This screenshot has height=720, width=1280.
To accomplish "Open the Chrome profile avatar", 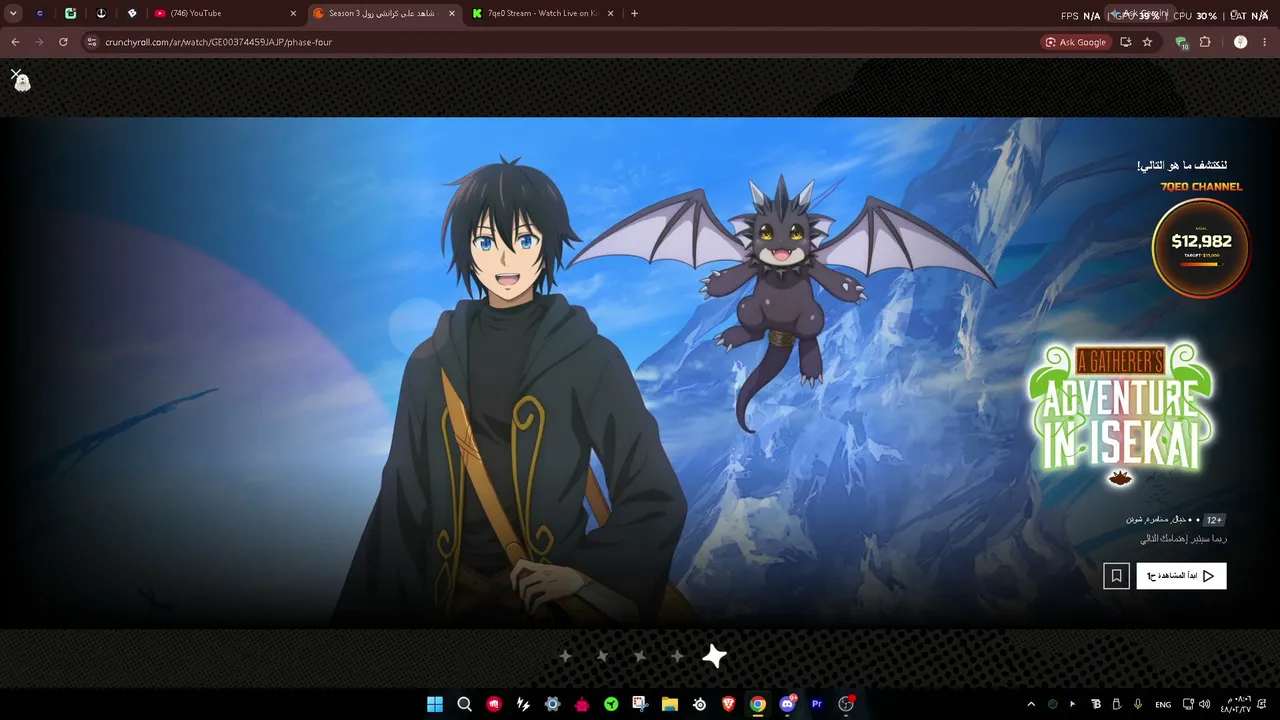I will coord(1240,42).
